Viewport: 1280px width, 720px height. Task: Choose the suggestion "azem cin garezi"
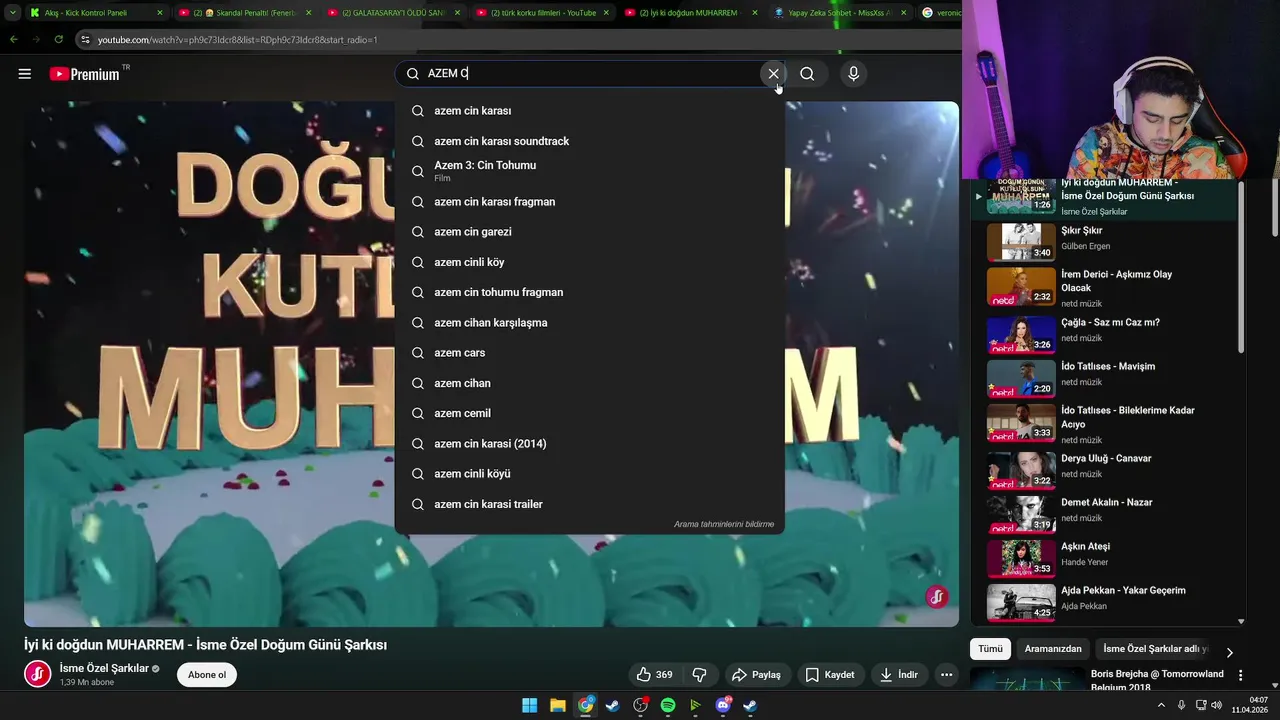point(590,232)
